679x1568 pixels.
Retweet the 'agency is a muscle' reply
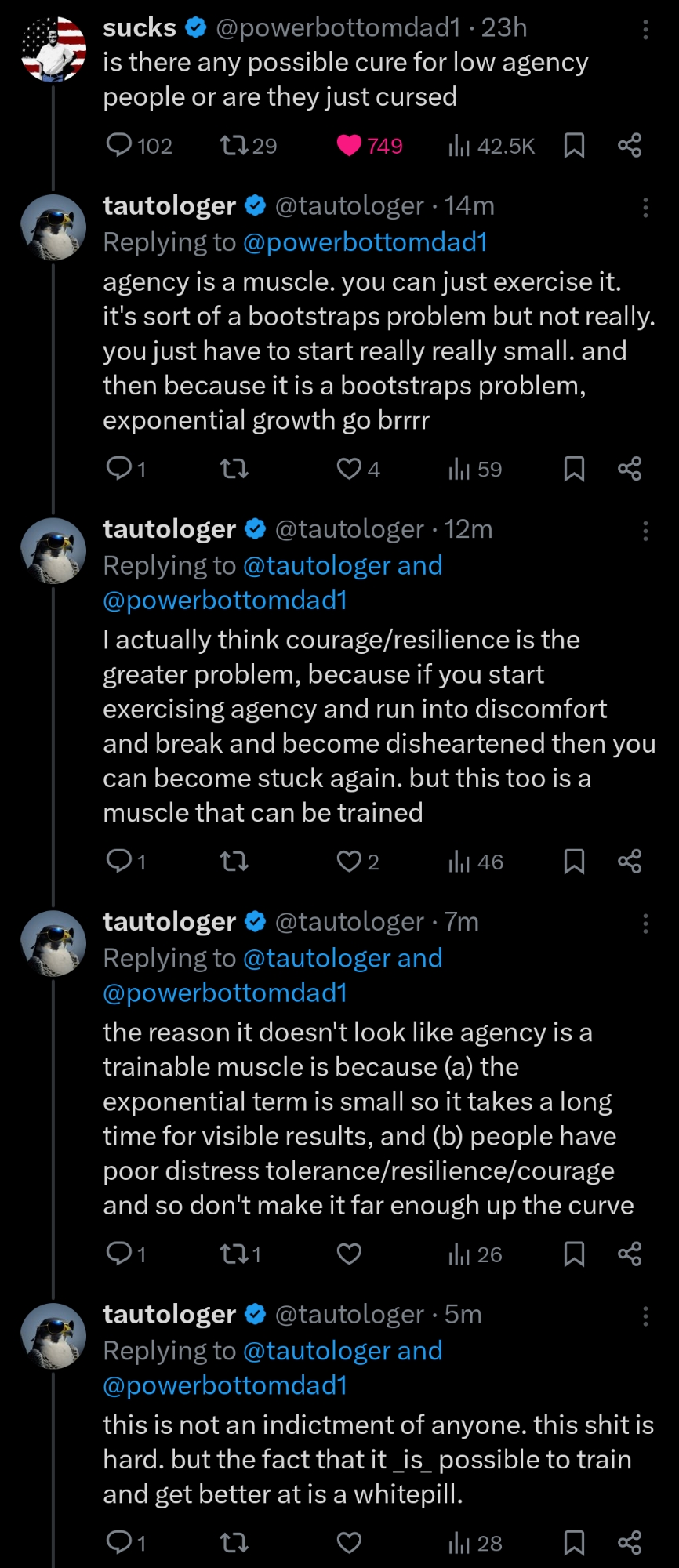tap(234, 469)
